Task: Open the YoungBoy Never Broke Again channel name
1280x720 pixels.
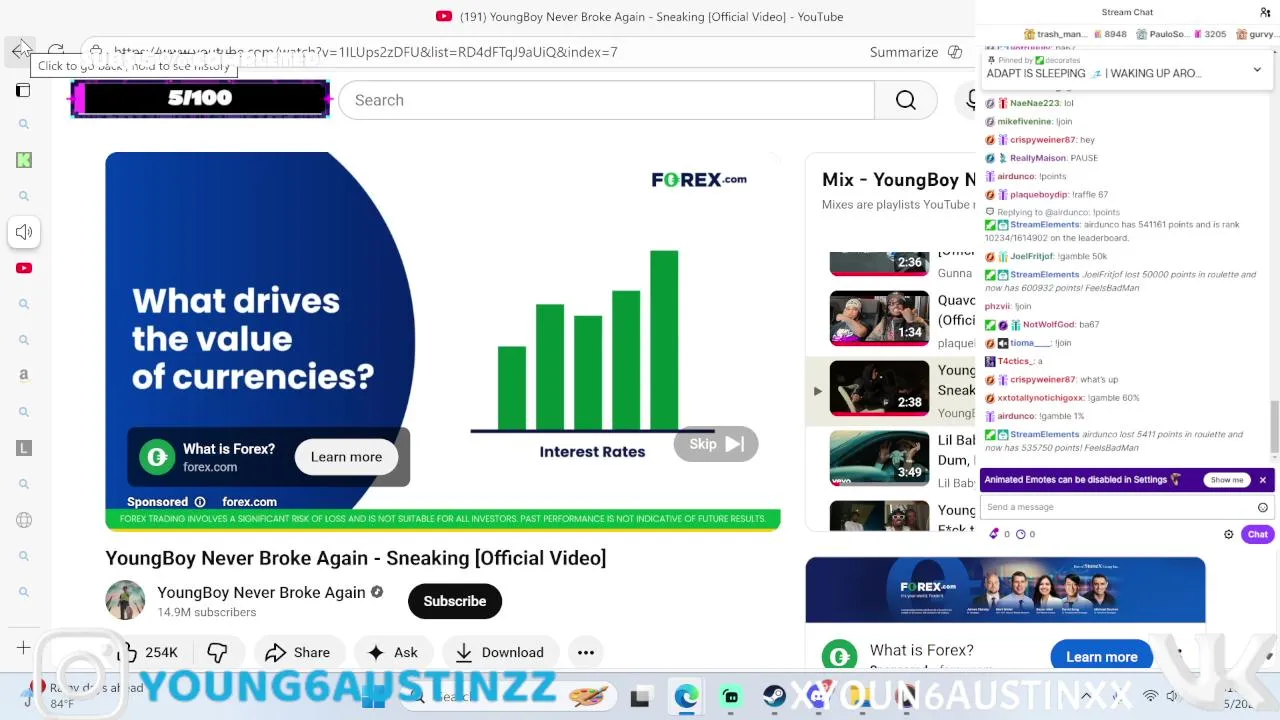Action: [261, 592]
